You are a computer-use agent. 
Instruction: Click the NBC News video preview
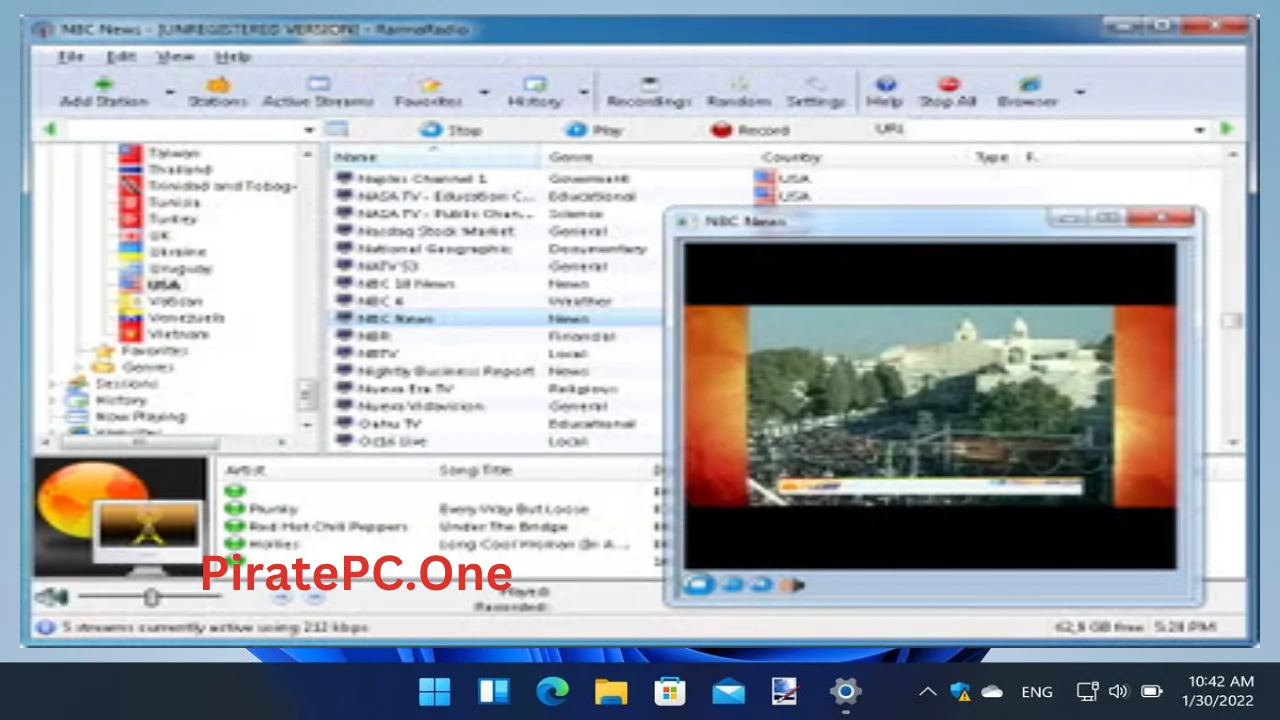[930, 405]
